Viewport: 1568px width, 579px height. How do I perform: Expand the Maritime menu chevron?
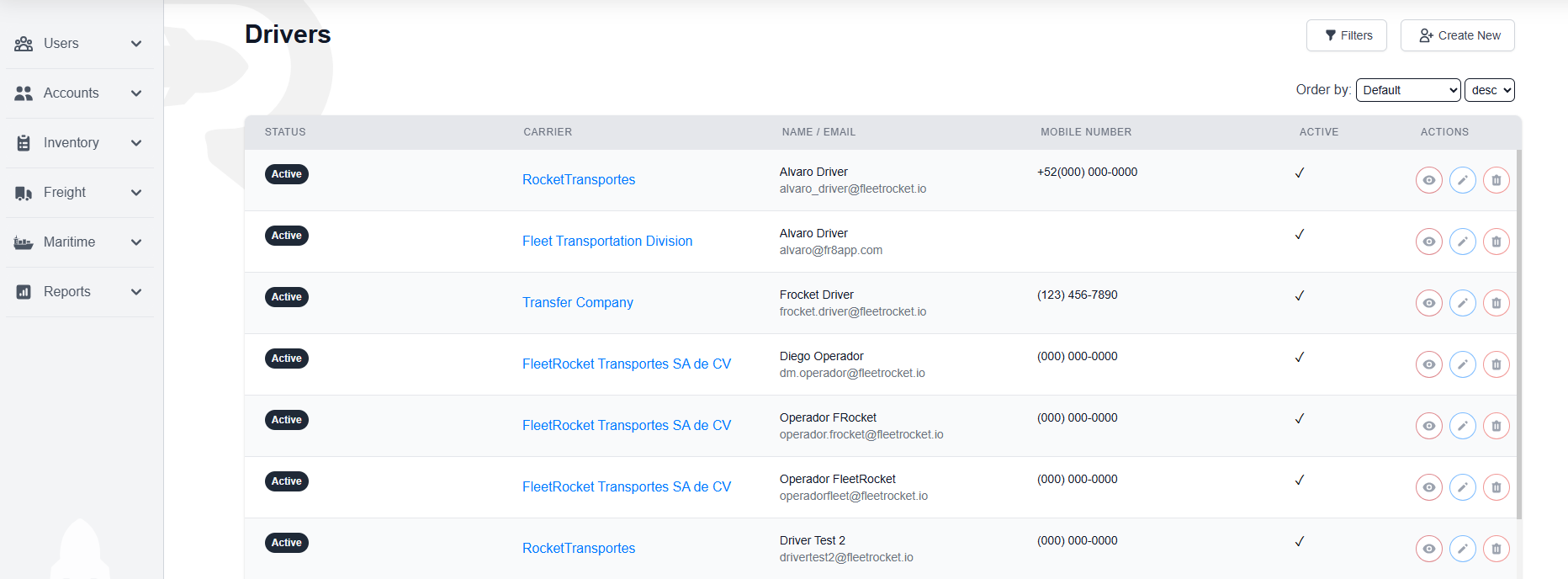(x=136, y=242)
